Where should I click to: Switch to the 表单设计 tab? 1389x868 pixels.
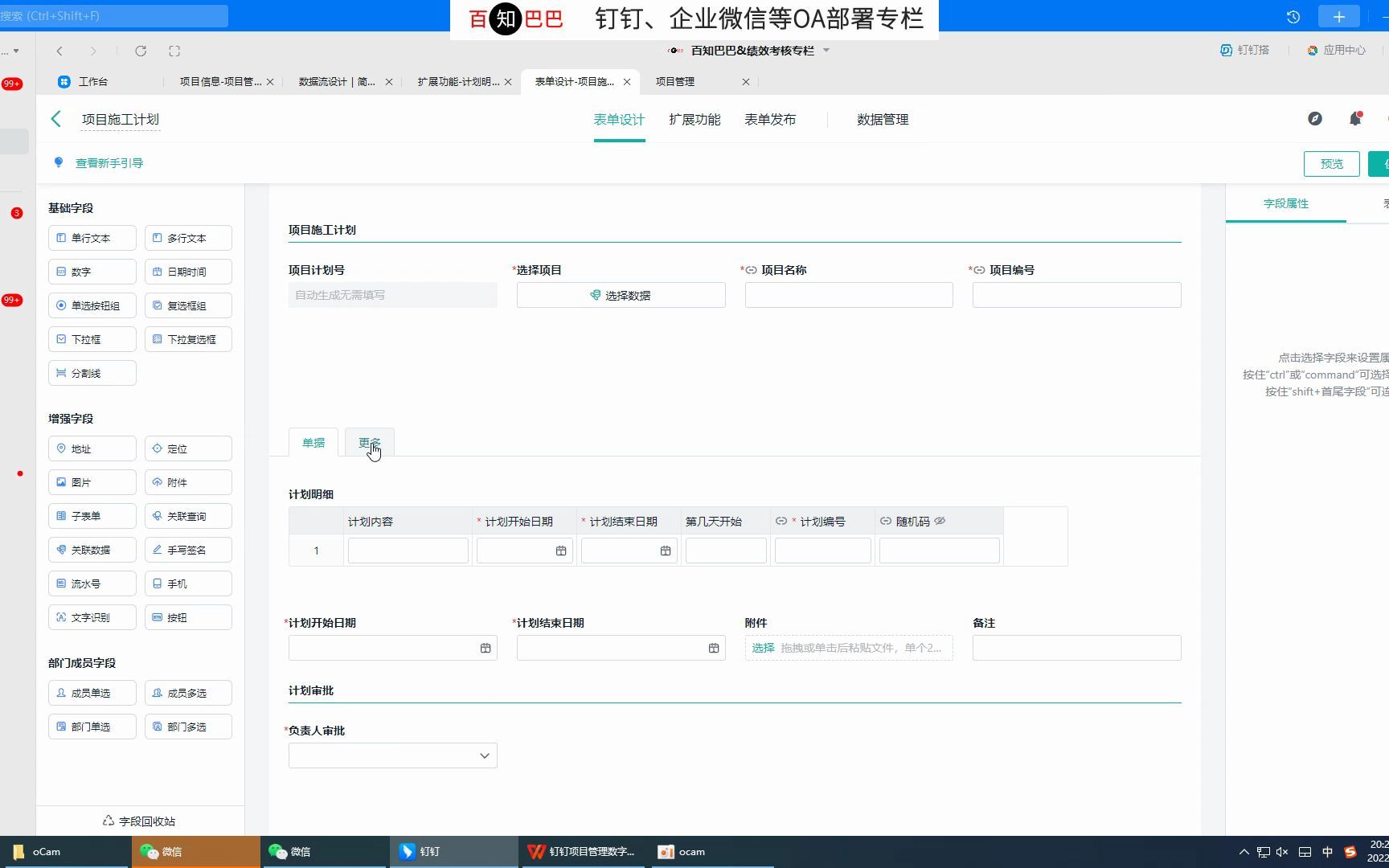point(619,119)
